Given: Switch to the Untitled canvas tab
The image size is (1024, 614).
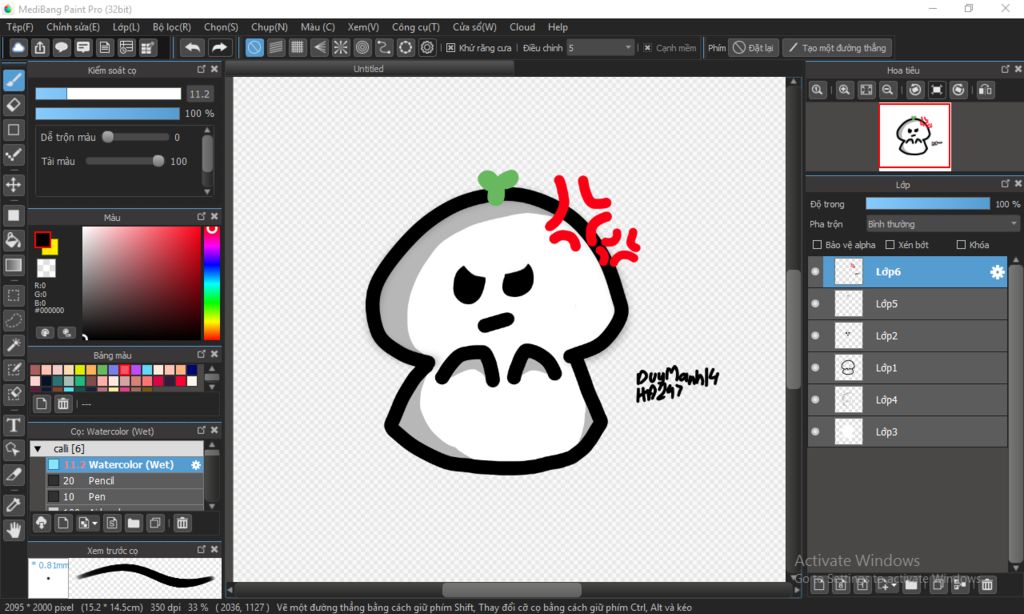Looking at the screenshot, I should (x=368, y=69).
